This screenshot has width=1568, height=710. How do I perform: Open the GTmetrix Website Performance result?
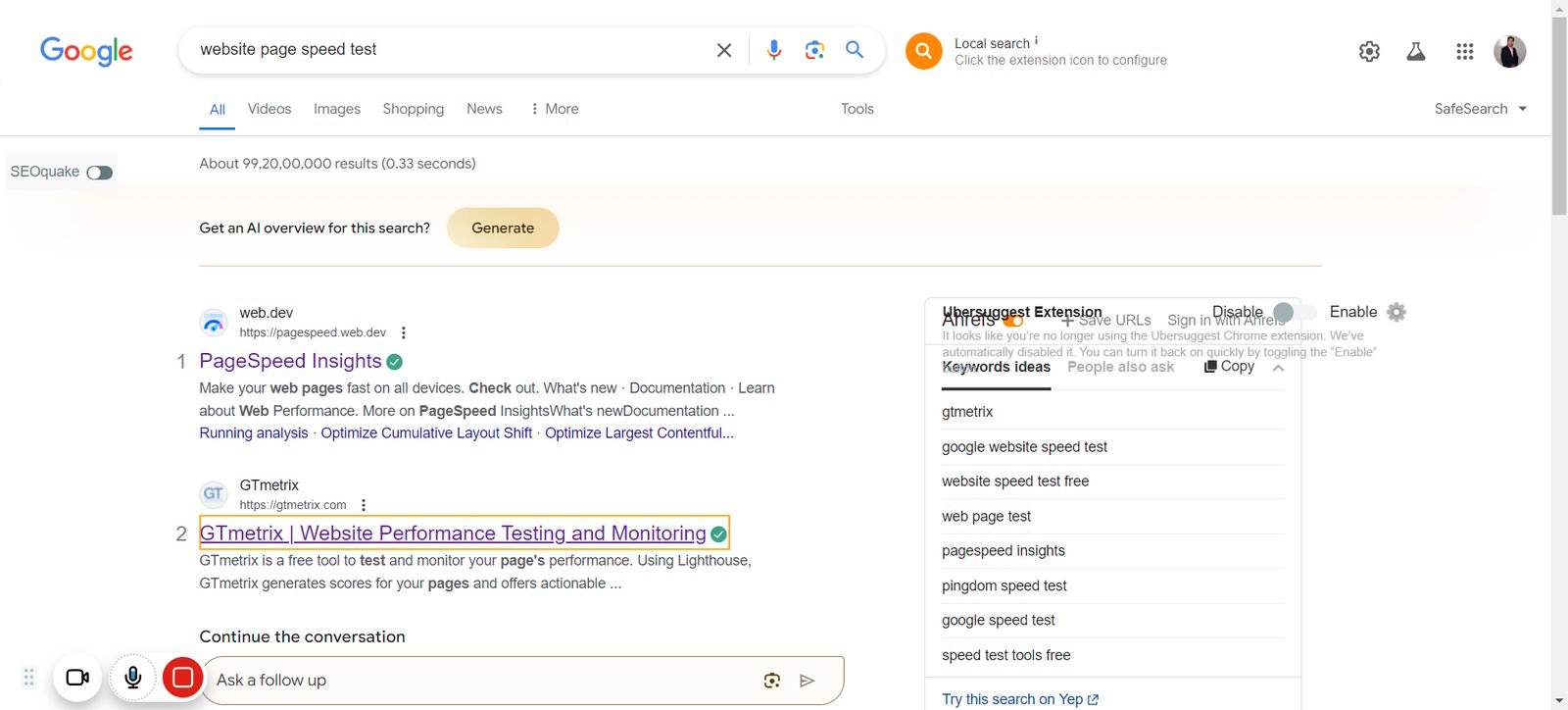(453, 533)
